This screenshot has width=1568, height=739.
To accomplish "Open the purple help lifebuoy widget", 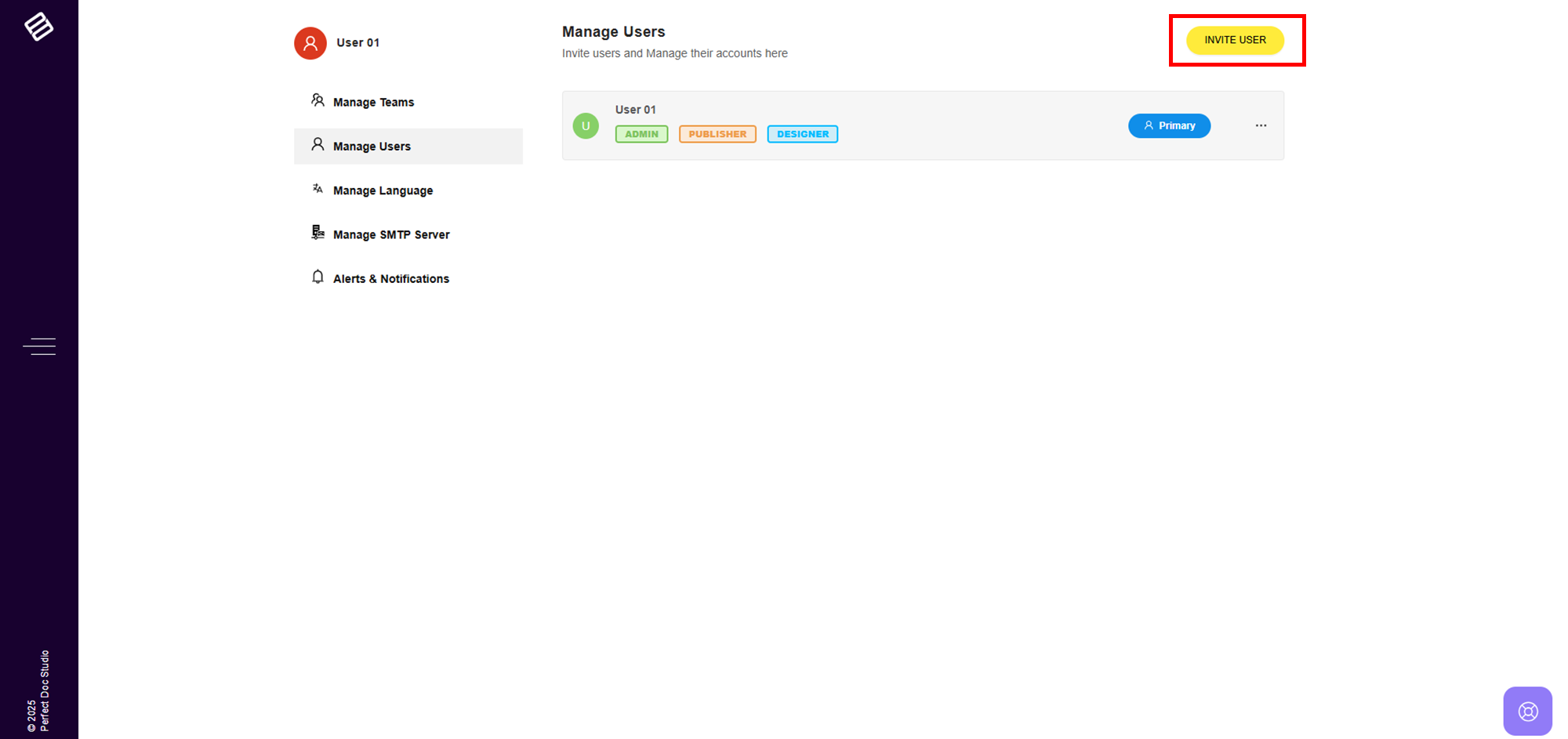I will coord(1526,711).
